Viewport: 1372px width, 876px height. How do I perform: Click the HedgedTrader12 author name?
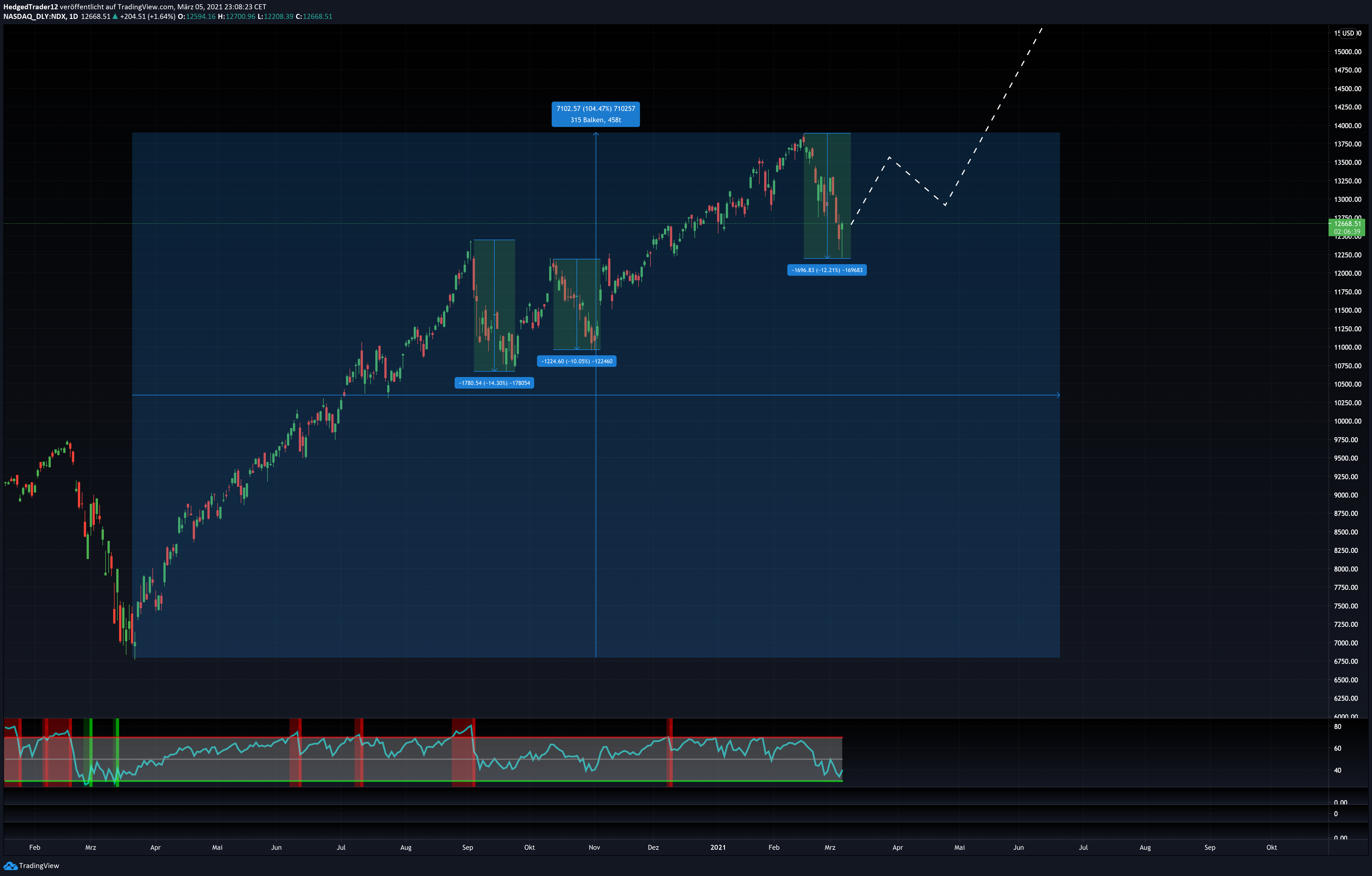click(31, 7)
